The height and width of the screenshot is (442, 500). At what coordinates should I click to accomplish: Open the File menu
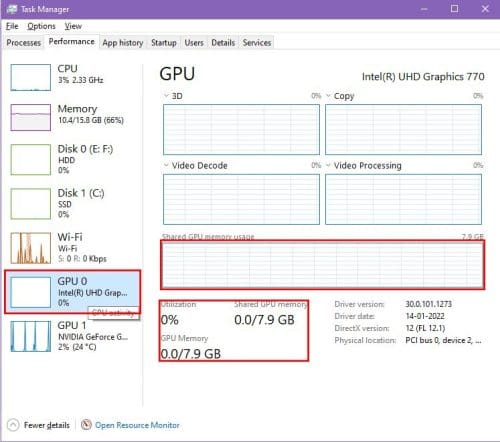click(x=12, y=26)
